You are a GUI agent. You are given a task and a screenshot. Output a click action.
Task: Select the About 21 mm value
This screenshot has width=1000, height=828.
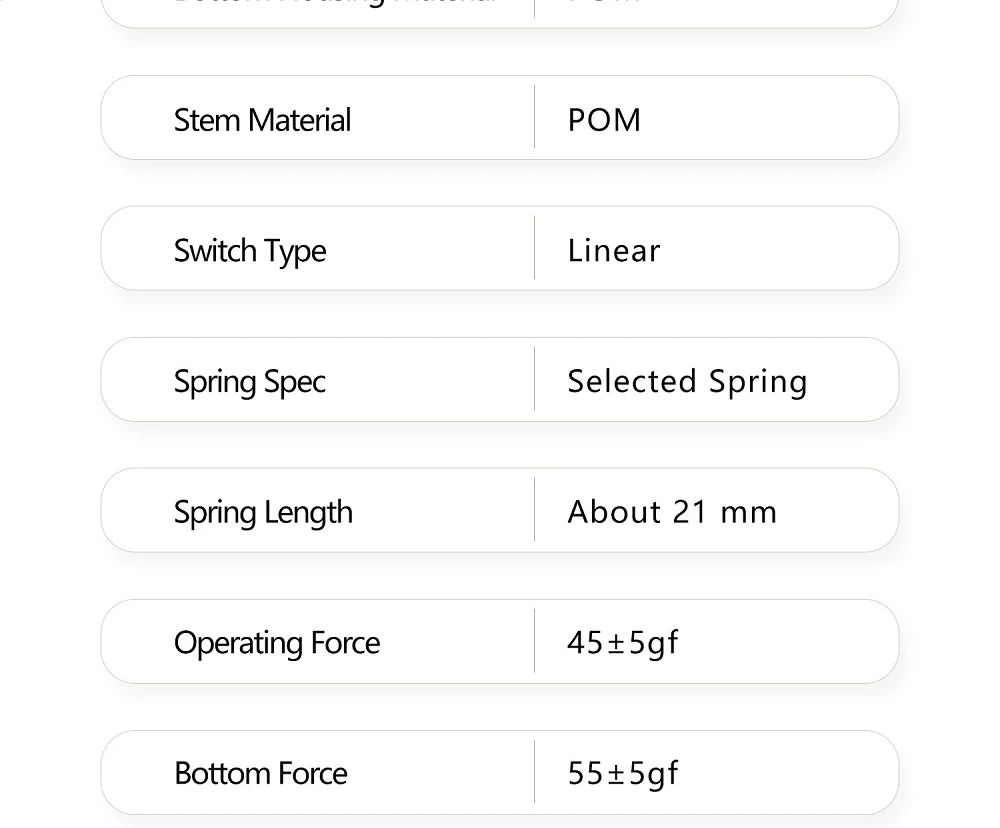(x=672, y=513)
